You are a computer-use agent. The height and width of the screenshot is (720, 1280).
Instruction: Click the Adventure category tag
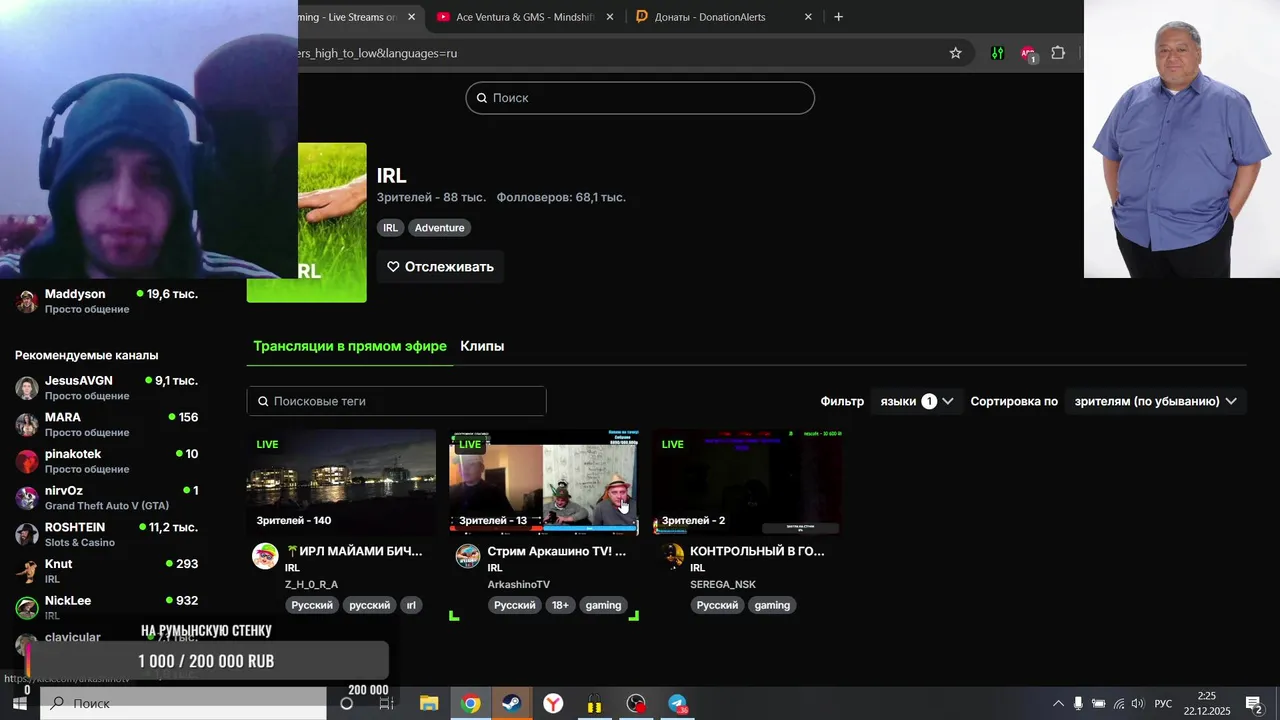tap(439, 228)
